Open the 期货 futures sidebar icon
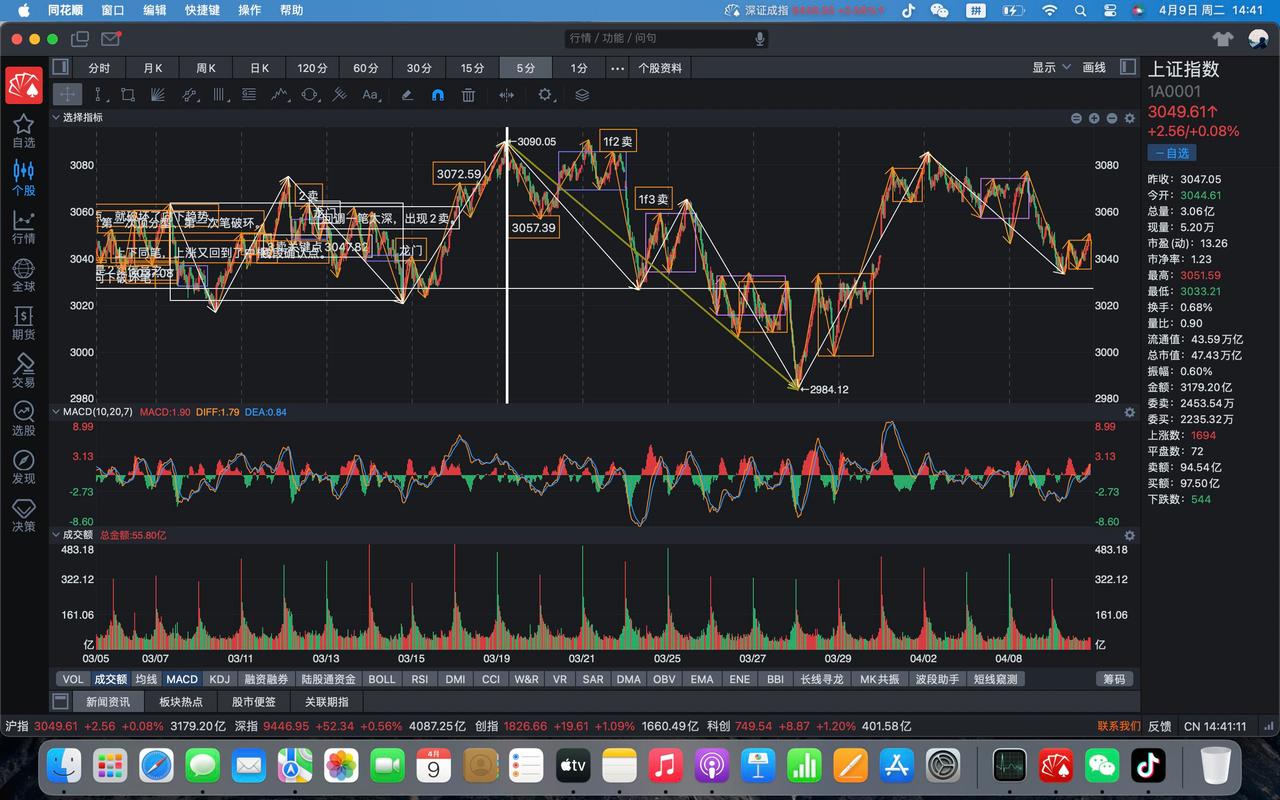1280x800 pixels. click(x=23, y=323)
